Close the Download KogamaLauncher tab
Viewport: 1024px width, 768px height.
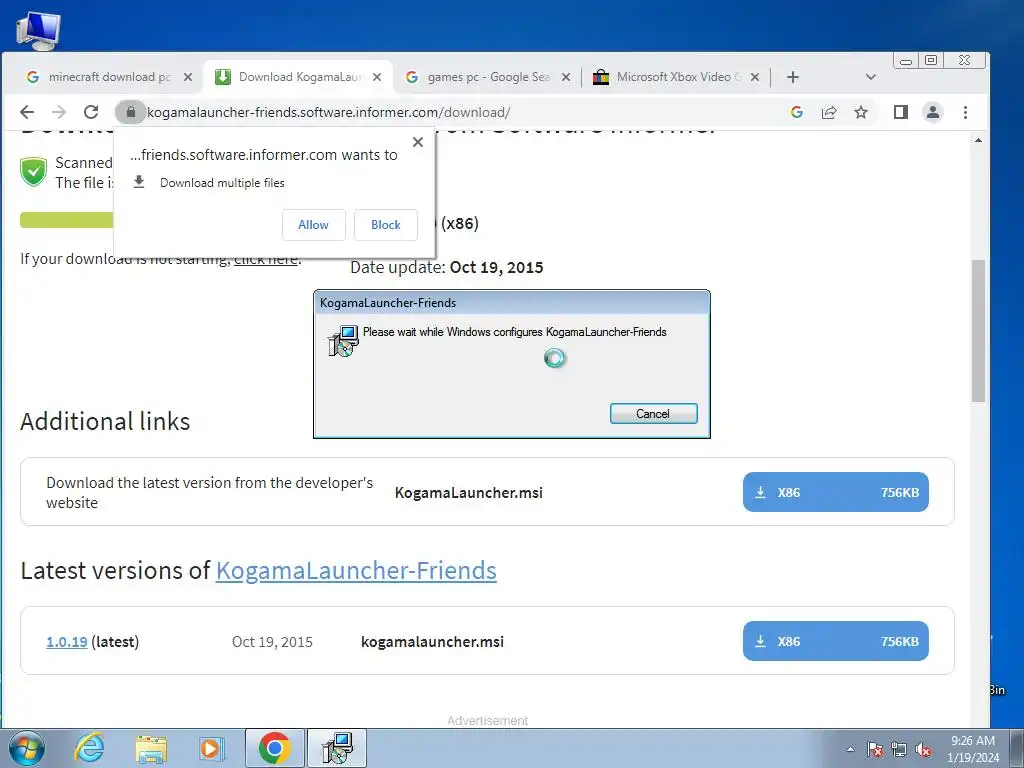[x=377, y=77]
